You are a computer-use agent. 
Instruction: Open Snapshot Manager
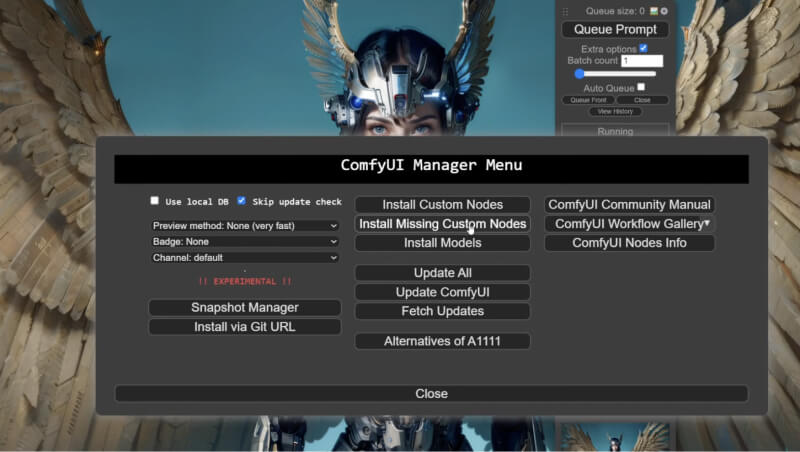tap(245, 308)
